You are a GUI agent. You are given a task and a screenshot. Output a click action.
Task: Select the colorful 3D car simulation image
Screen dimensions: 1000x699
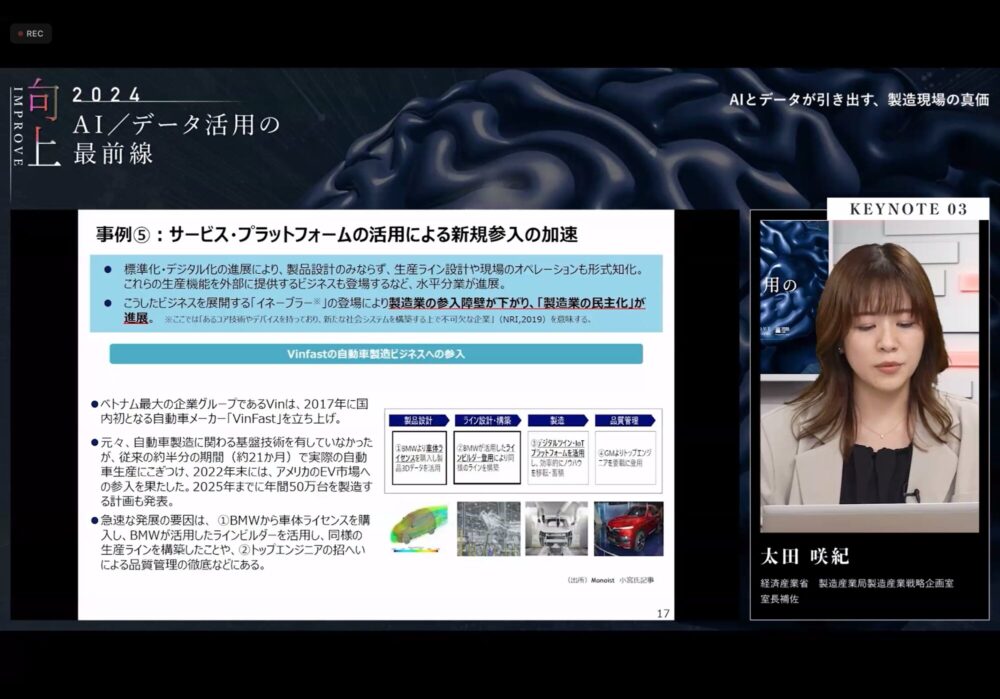(419, 528)
